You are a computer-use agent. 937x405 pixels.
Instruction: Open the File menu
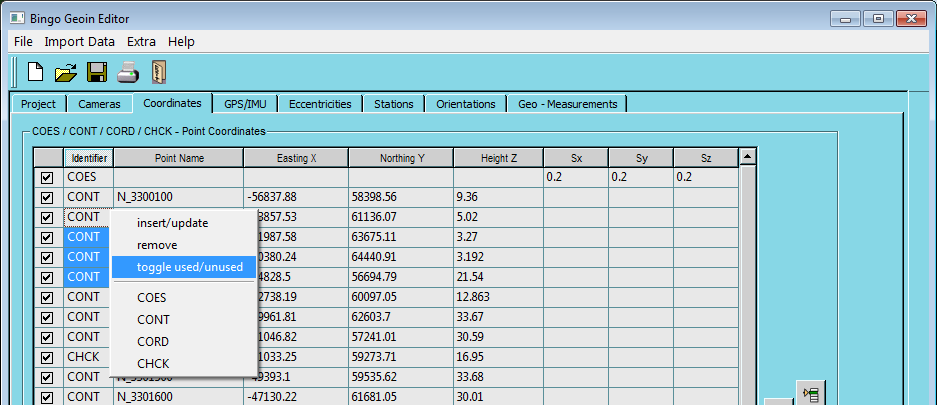23,42
